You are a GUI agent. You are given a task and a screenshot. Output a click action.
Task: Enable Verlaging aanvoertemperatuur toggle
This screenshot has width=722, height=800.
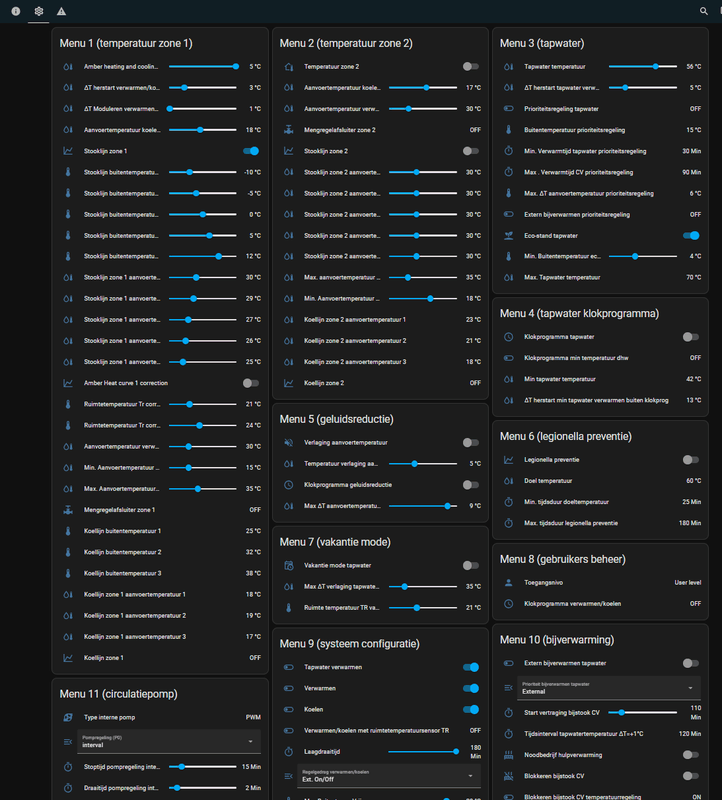point(471,442)
